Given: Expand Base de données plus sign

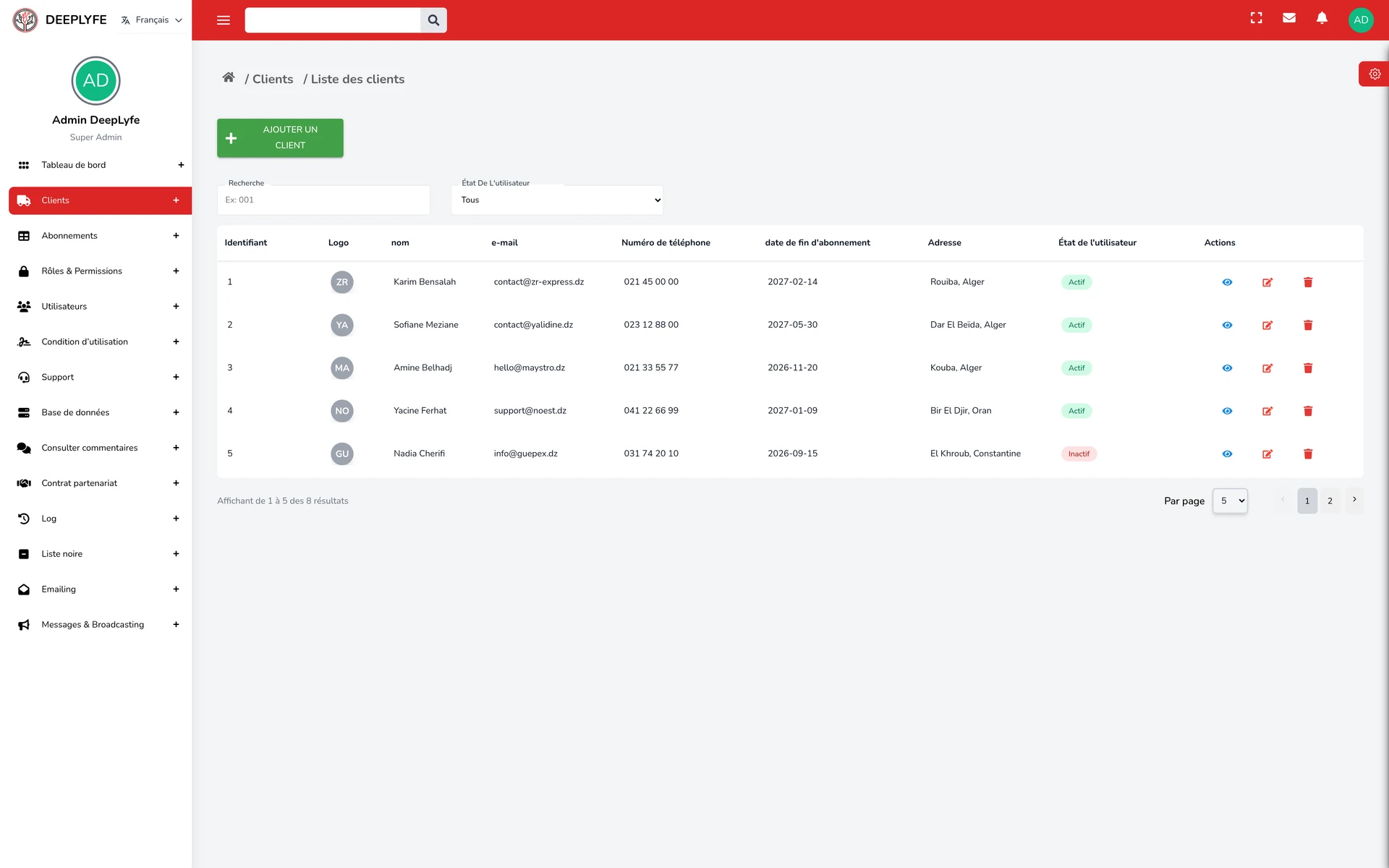Looking at the screenshot, I should tap(176, 412).
